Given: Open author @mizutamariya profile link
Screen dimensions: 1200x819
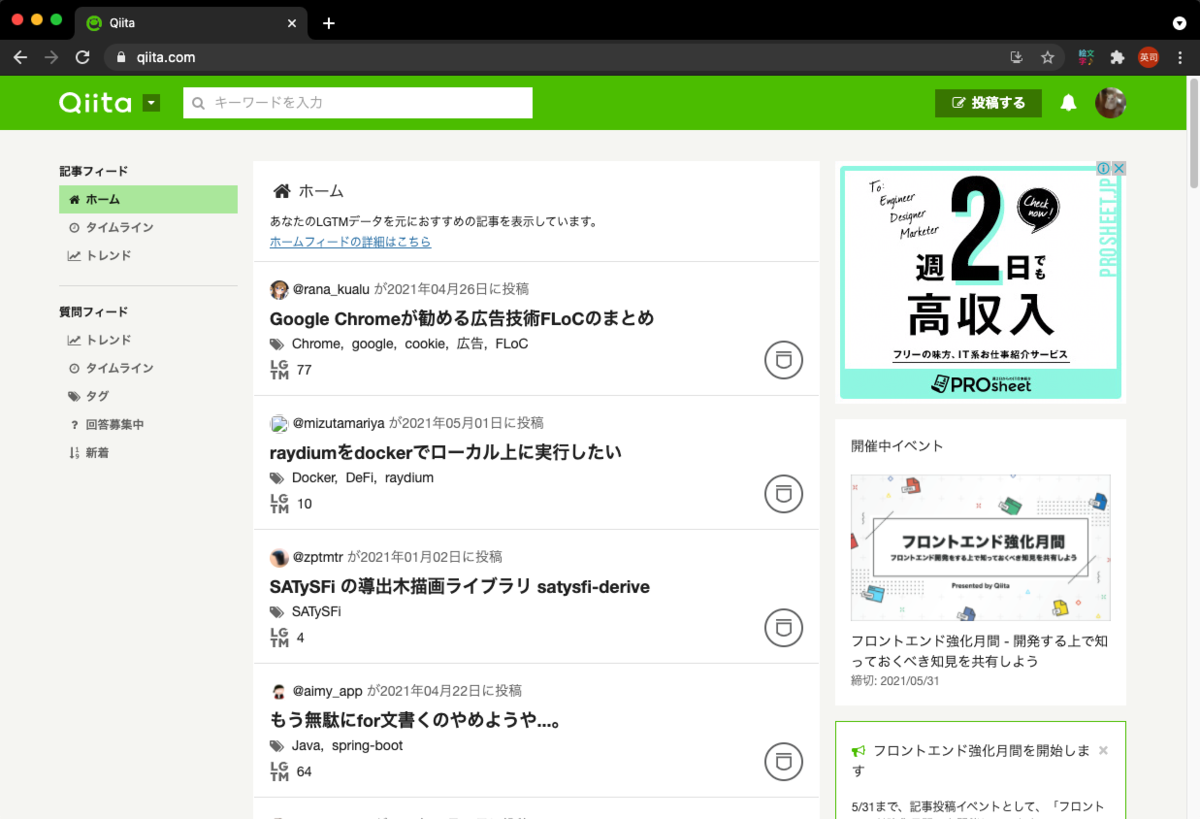Looking at the screenshot, I should pos(338,423).
